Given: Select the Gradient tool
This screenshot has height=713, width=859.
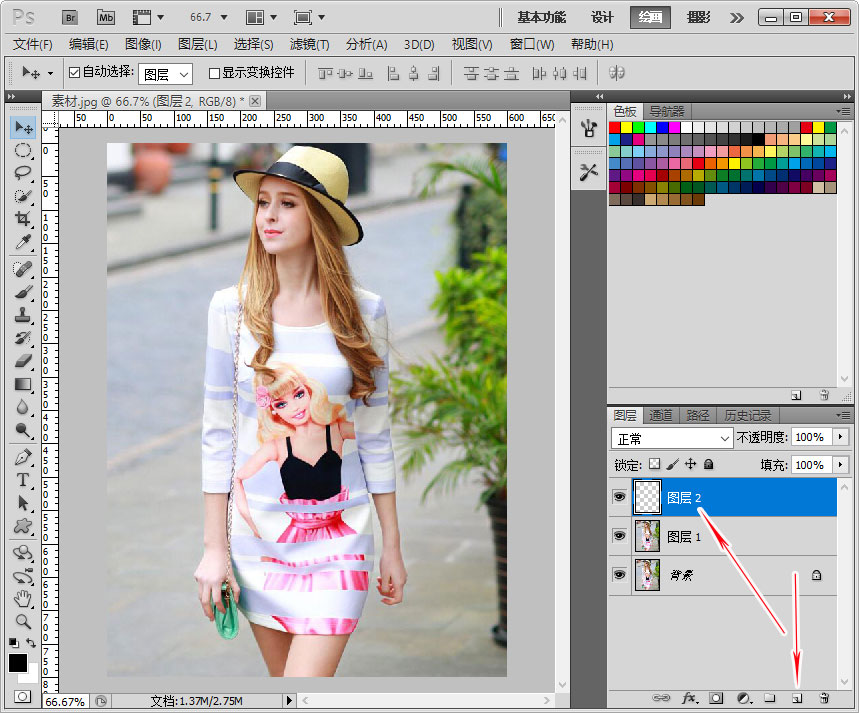Looking at the screenshot, I should click(x=23, y=384).
